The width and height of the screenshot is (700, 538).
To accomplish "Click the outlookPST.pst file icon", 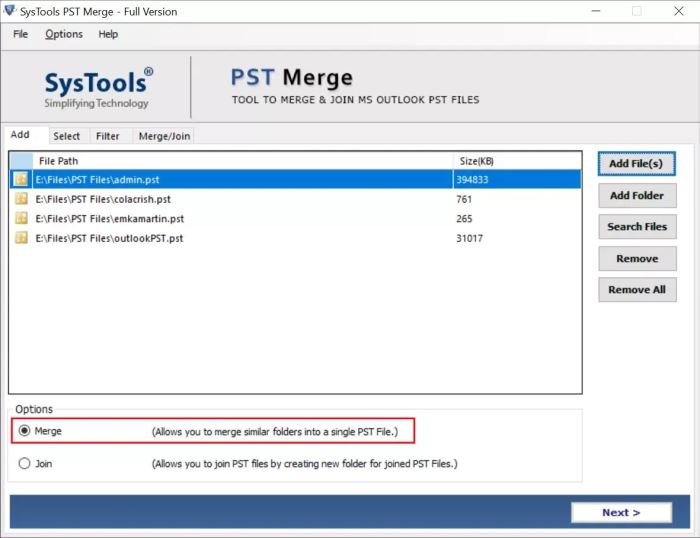I will coord(21,238).
